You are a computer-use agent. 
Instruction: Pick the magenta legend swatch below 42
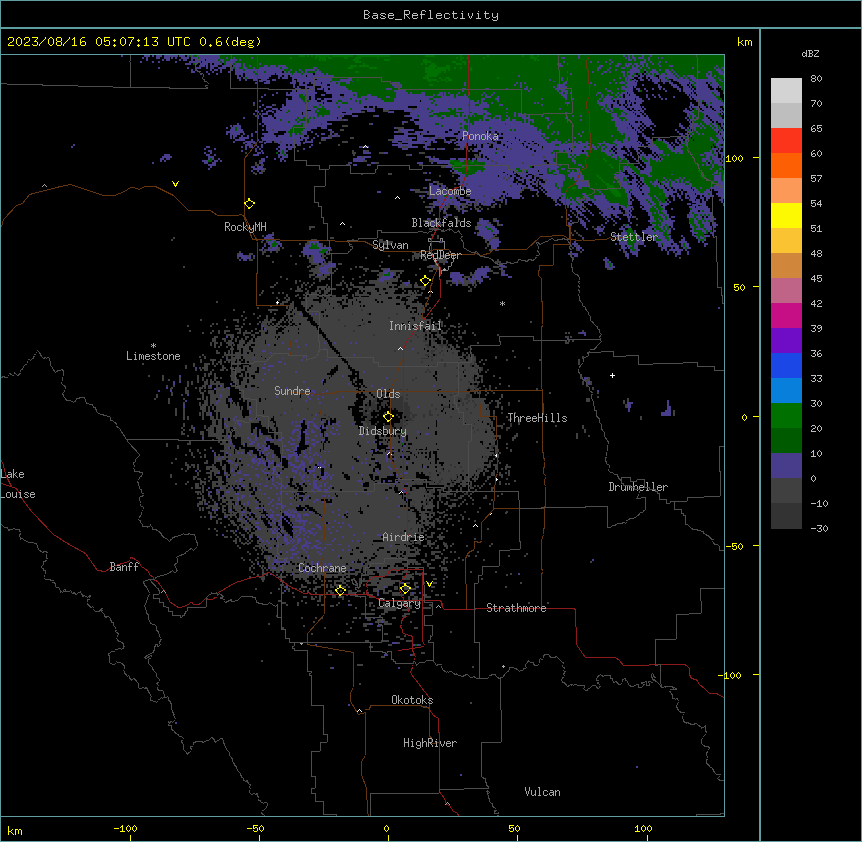pos(786,315)
